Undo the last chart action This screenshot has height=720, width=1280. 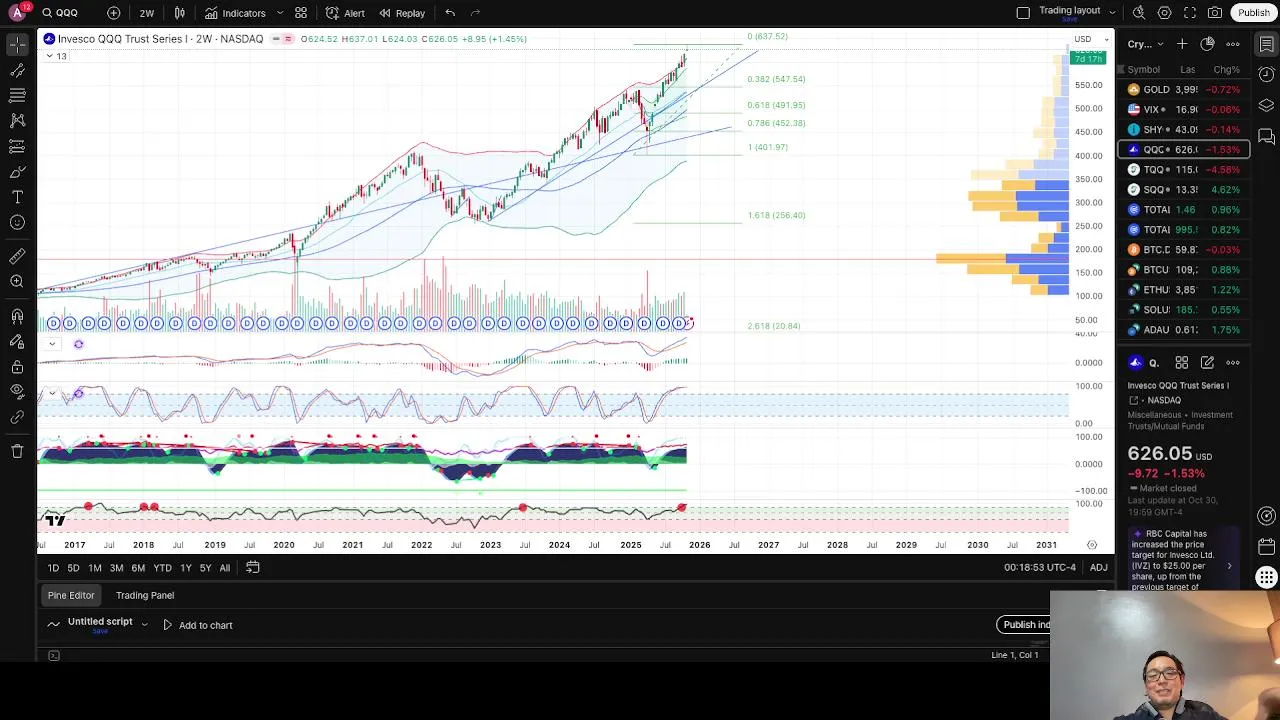coord(450,13)
